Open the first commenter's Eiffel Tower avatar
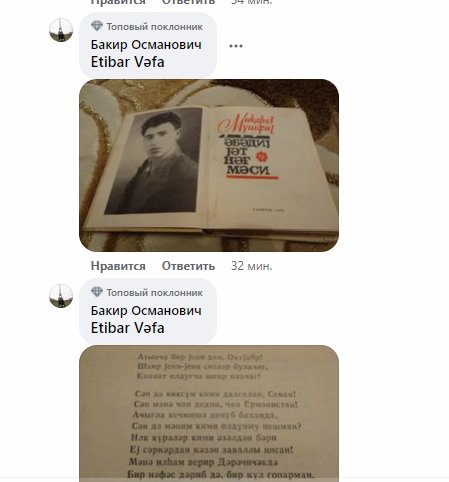The width and height of the screenshot is (449, 482). tap(61, 30)
